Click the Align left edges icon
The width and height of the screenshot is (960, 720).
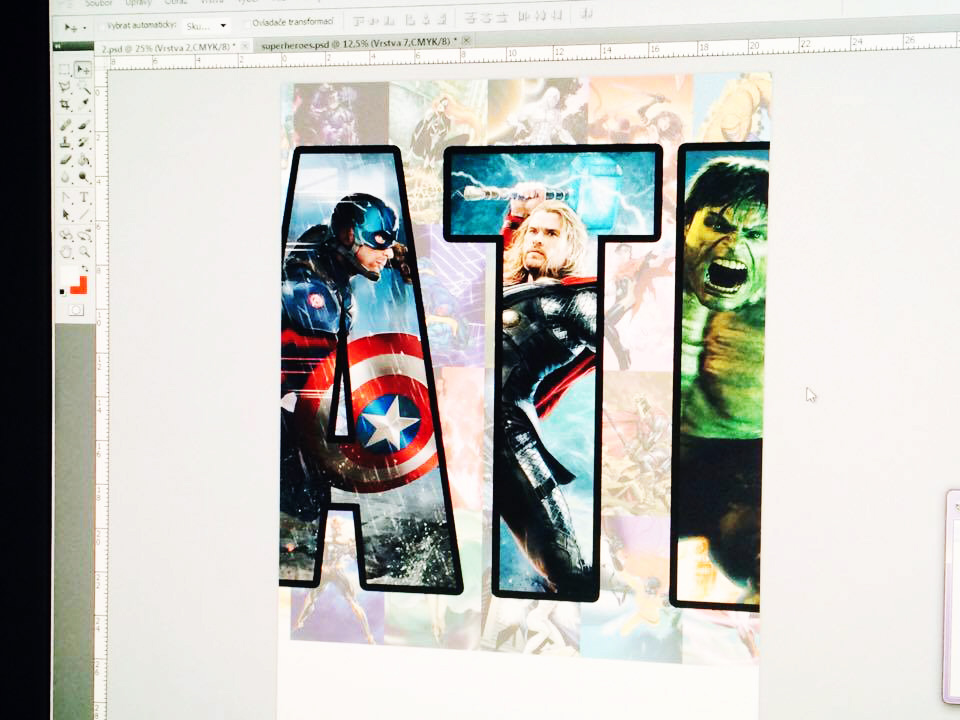[x=408, y=18]
